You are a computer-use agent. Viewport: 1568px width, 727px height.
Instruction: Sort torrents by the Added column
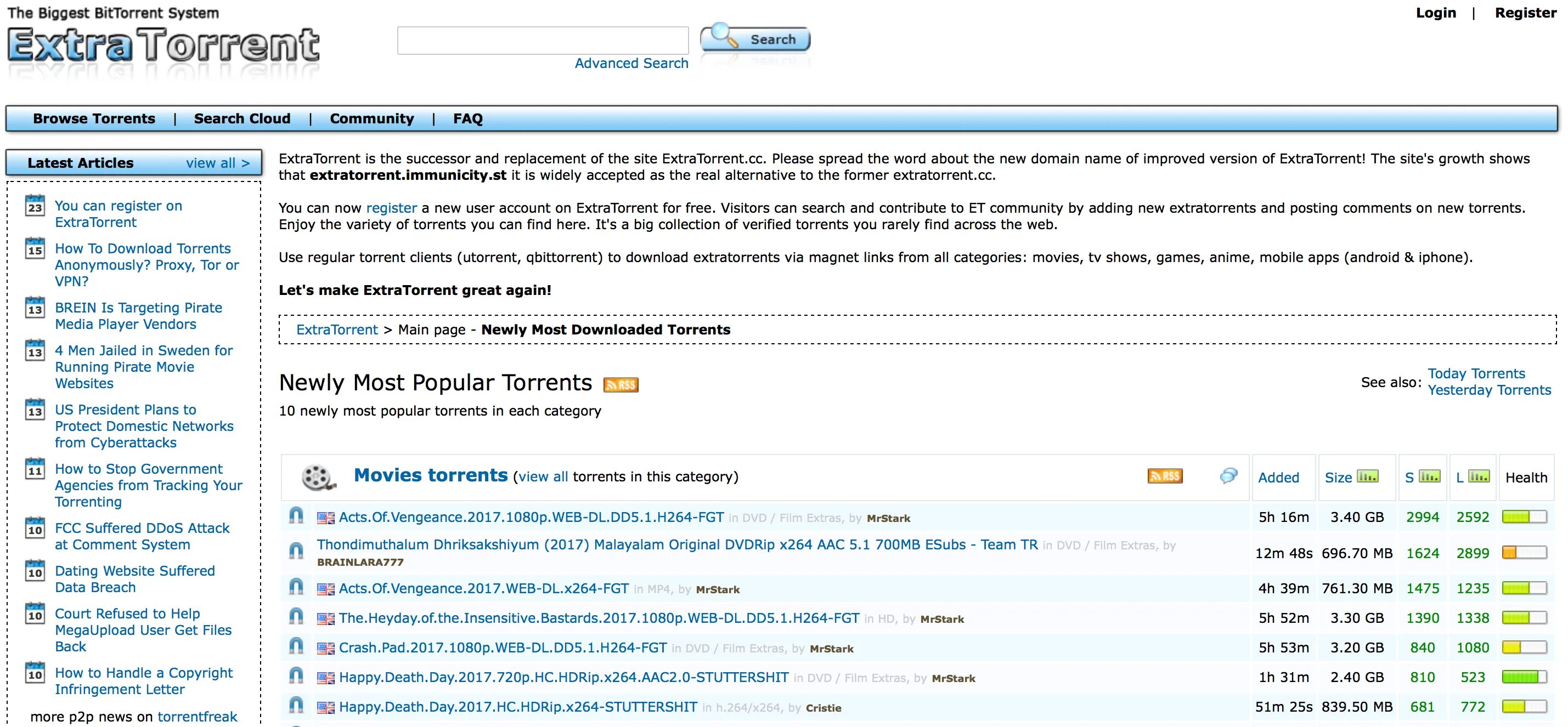pyautogui.click(x=1278, y=478)
